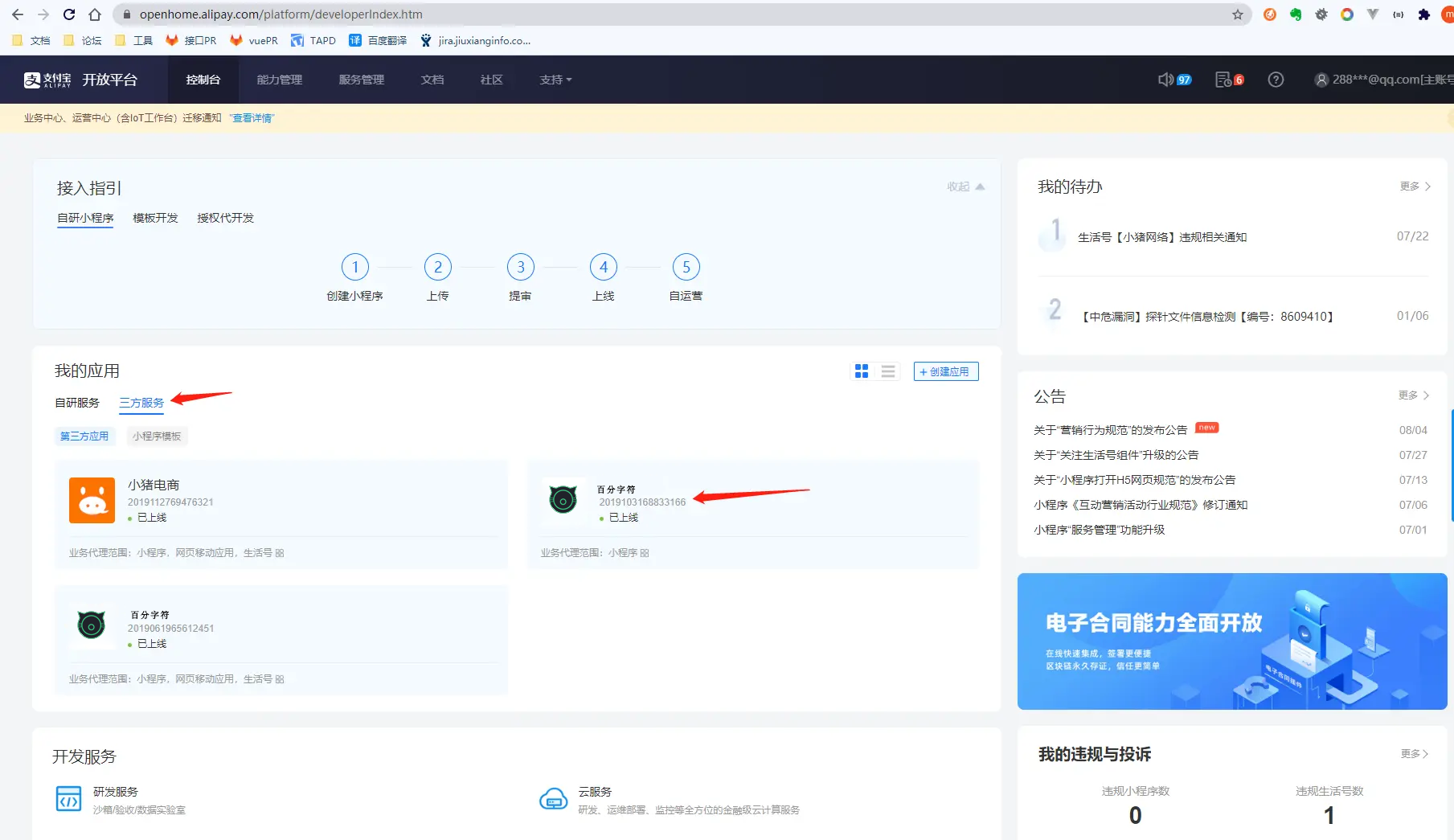Image resolution: width=1454 pixels, height=840 pixels.
Task: Open announcement 关于"营销行为规范"的发布公告
Action: [1111, 430]
